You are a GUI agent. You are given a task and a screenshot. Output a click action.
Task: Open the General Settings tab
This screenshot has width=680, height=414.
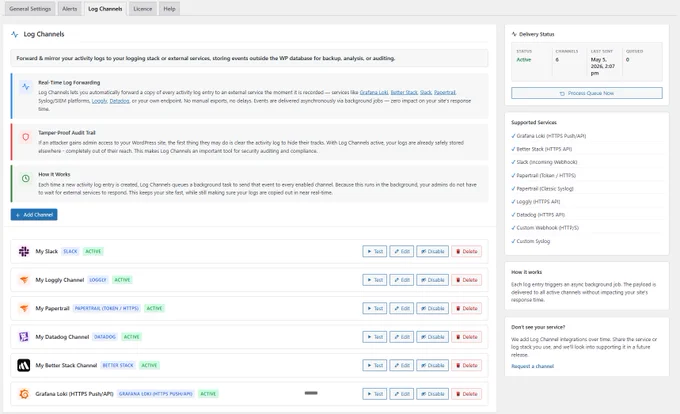pyautogui.click(x=30, y=9)
